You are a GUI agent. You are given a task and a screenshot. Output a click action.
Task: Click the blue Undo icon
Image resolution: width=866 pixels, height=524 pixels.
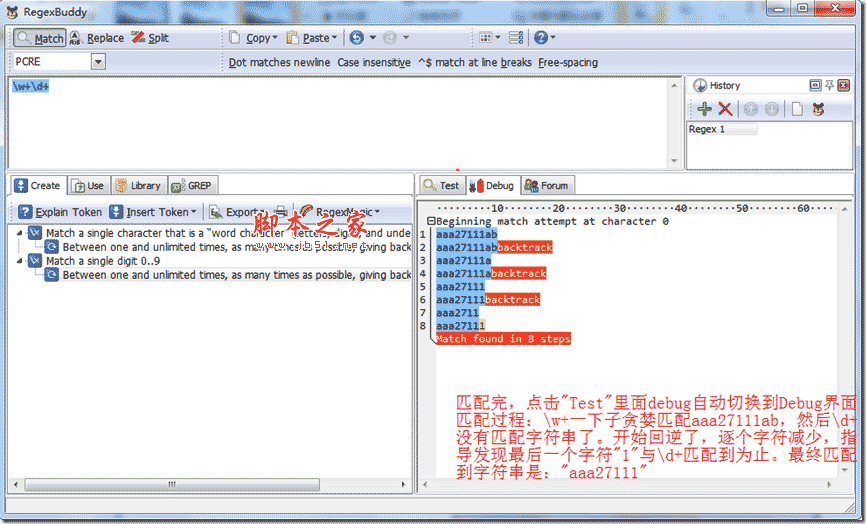(357, 38)
